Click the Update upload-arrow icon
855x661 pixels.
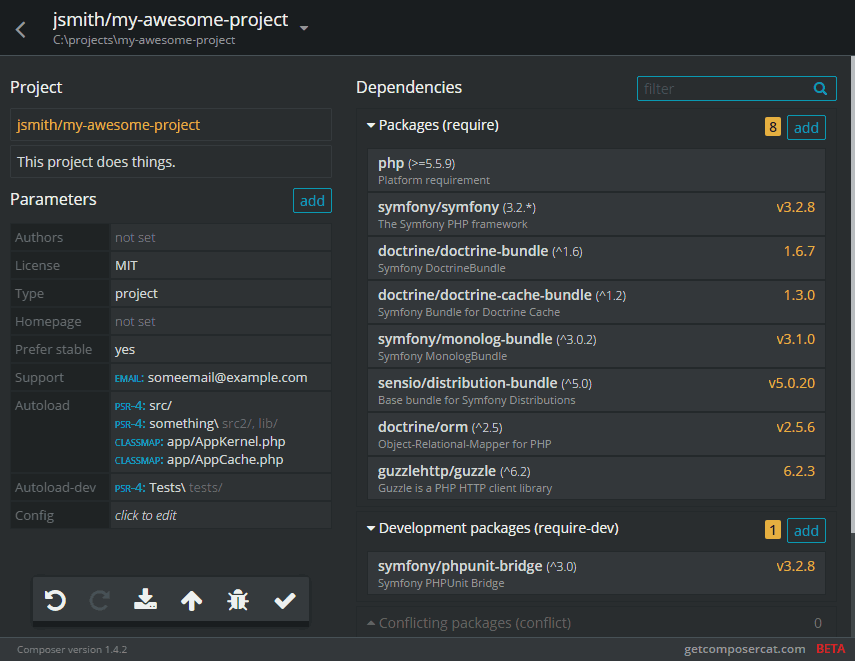(191, 600)
